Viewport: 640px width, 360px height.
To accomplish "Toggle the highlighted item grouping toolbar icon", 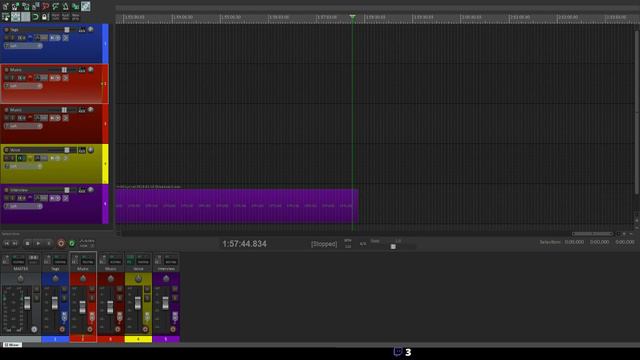I will pyautogui.click(x=85, y=6).
